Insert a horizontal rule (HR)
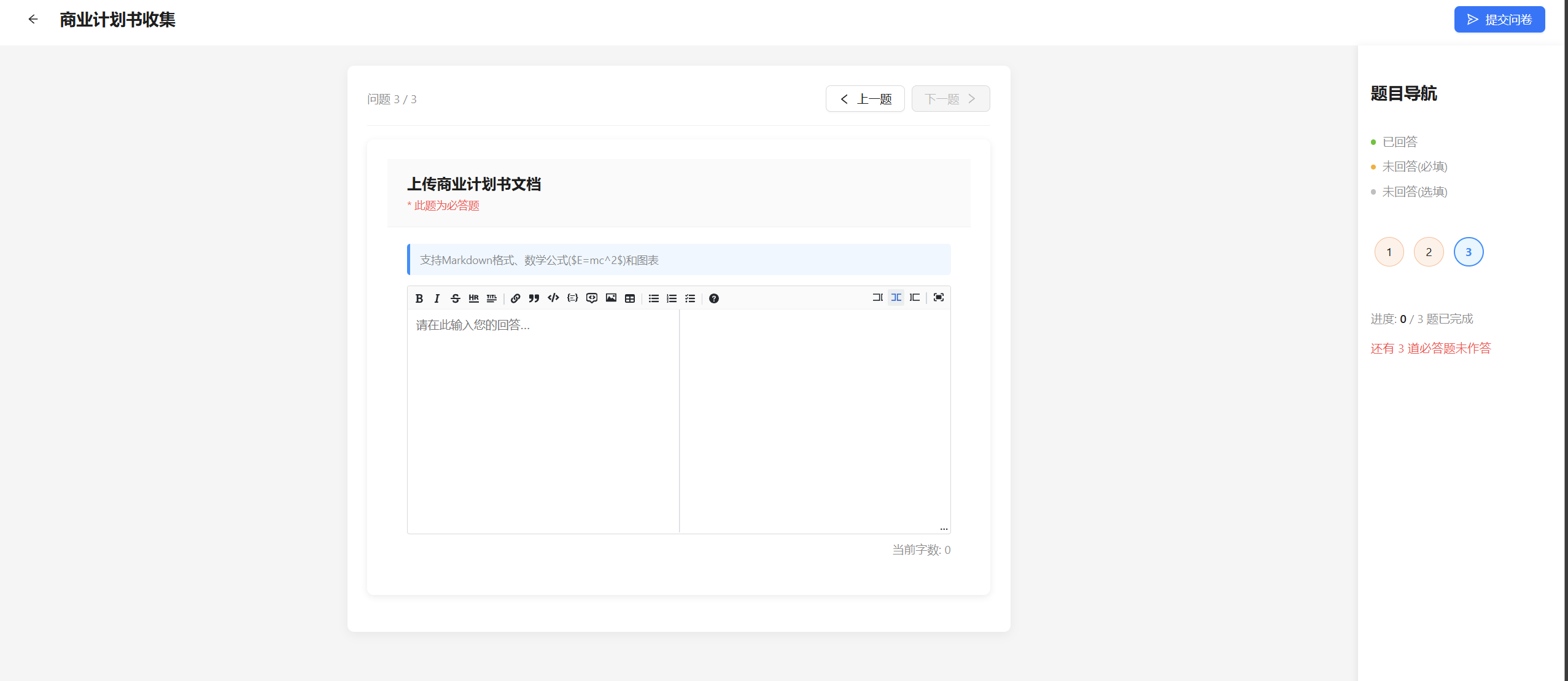The image size is (1568, 681). click(473, 298)
